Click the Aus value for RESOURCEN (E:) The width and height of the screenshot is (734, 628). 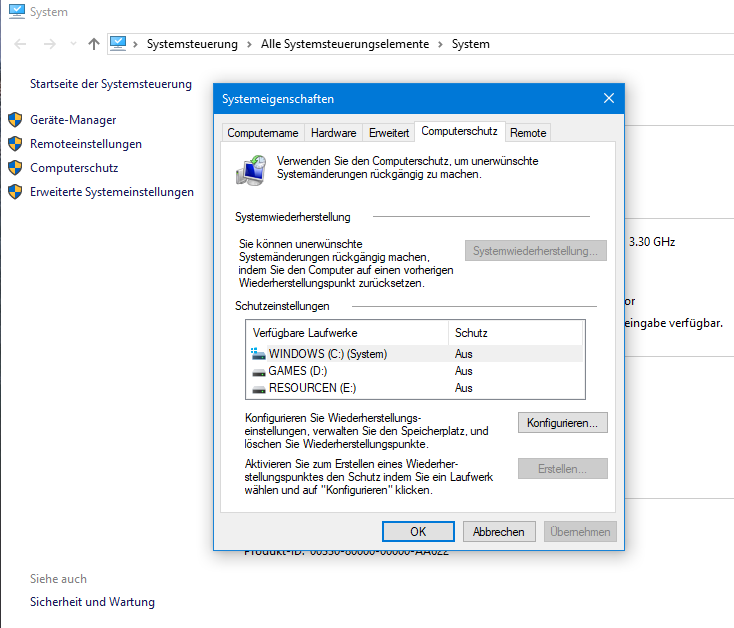[x=463, y=388]
